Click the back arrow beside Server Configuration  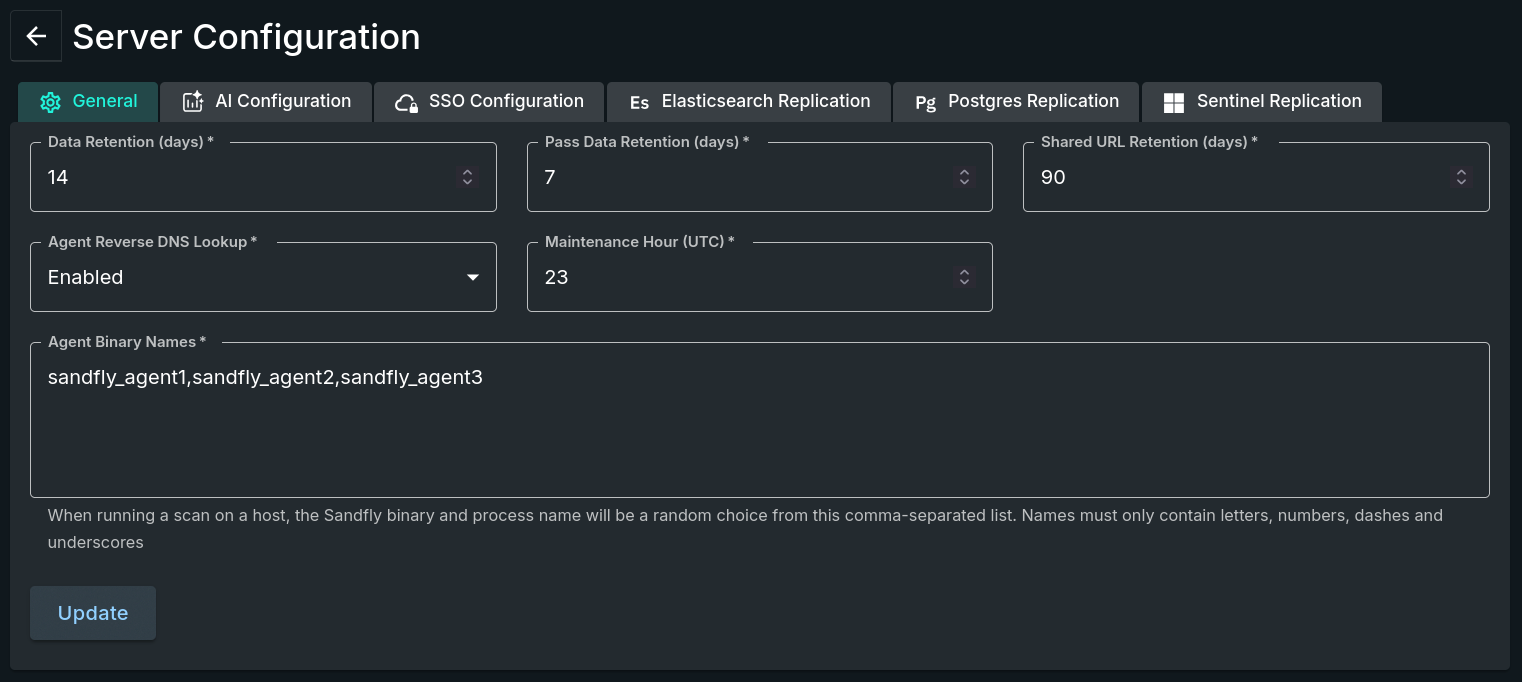point(35,36)
